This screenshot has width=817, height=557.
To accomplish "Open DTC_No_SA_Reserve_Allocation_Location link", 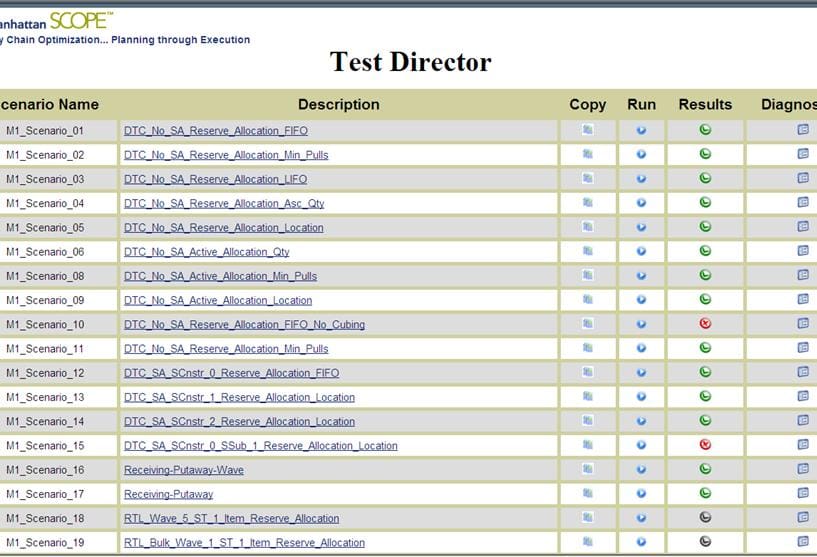I will pyautogui.click(x=224, y=228).
